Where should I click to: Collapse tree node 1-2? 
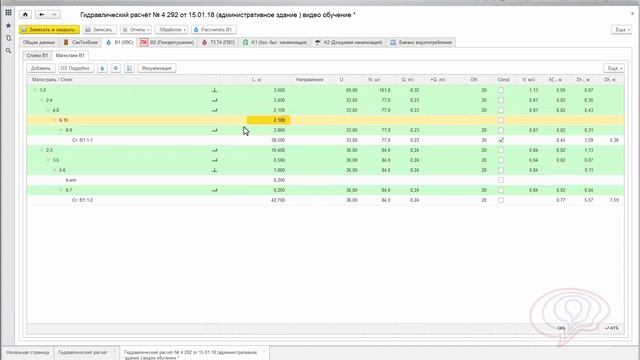coord(35,90)
